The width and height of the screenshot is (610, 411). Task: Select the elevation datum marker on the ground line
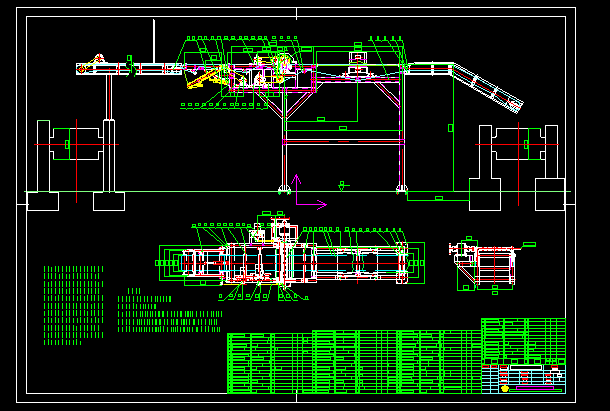tap(344, 186)
